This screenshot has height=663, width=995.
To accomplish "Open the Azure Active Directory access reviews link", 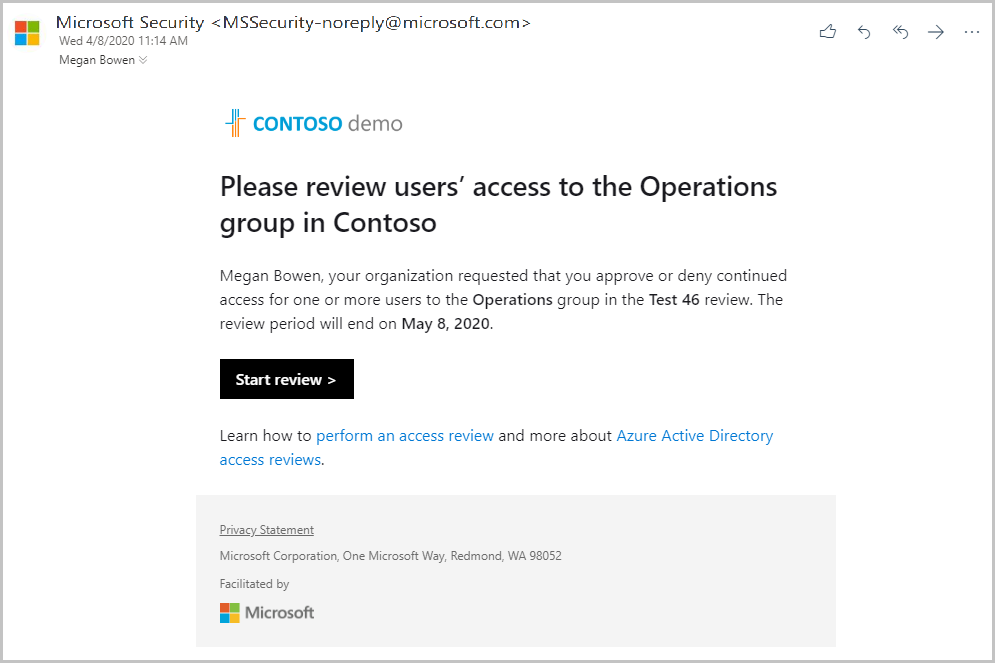I will [x=694, y=435].
